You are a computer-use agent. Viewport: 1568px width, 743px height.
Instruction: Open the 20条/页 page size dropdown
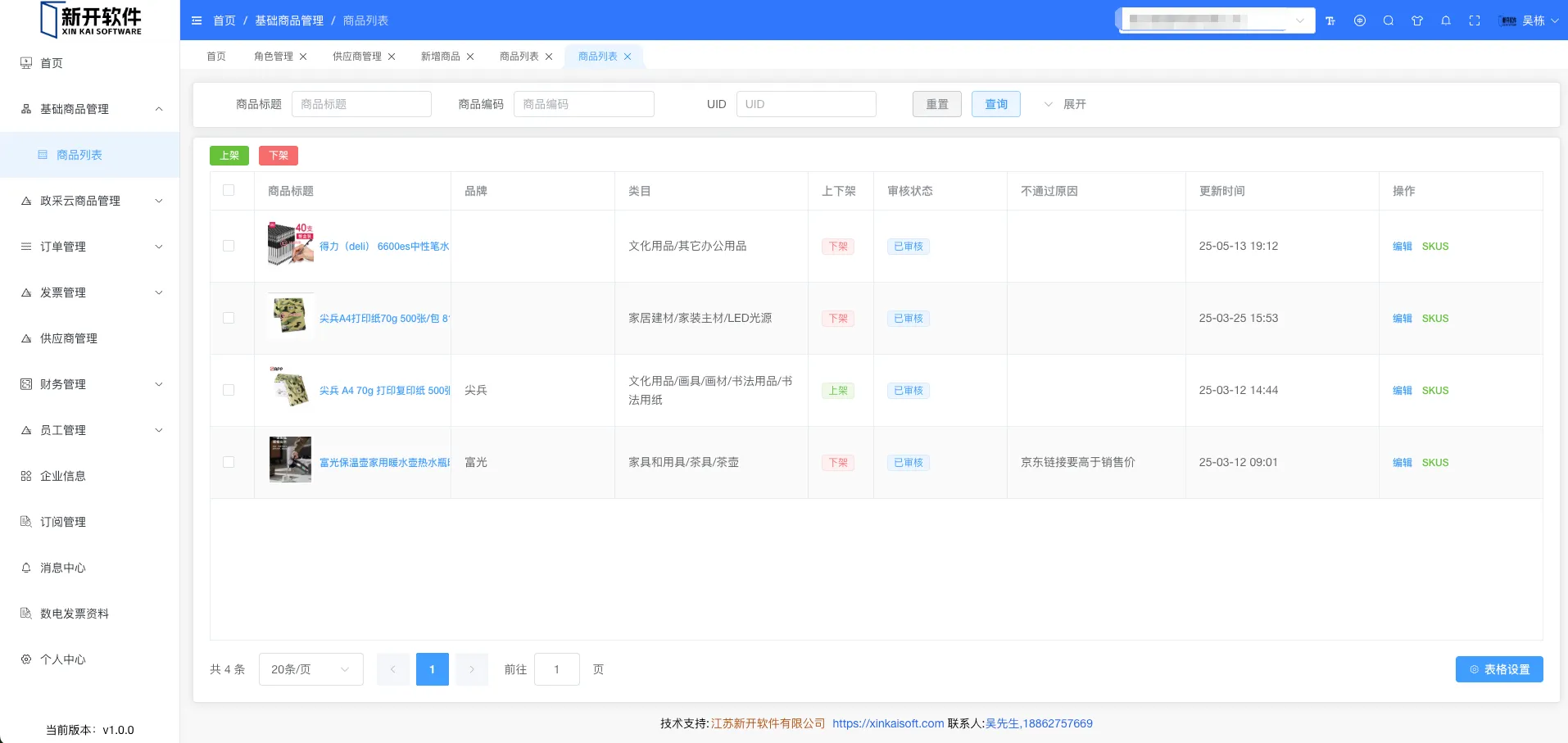310,669
